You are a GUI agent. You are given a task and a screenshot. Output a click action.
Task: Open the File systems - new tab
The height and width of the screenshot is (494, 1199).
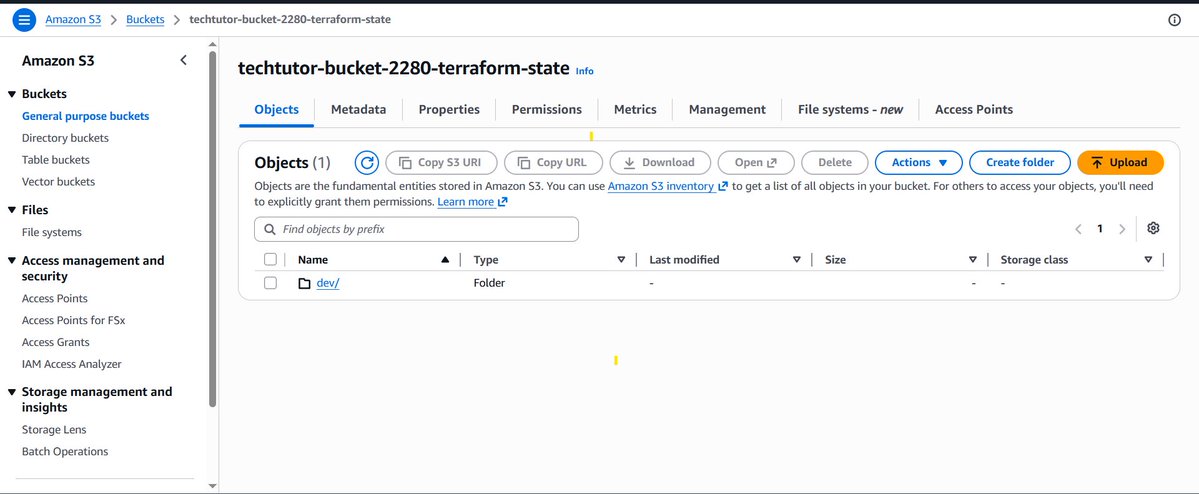[850, 109]
